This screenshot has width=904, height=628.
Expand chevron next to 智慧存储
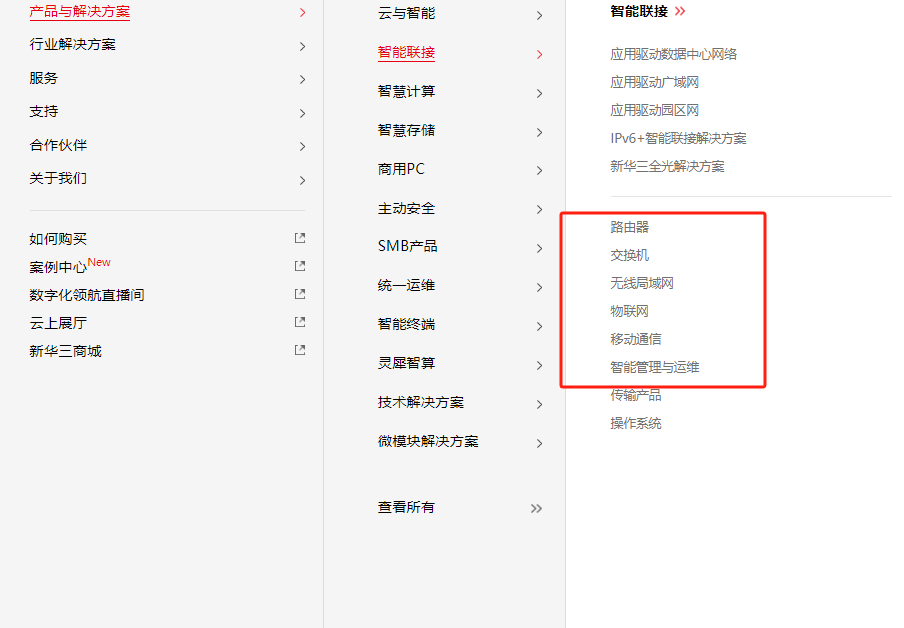click(x=540, y=133)
